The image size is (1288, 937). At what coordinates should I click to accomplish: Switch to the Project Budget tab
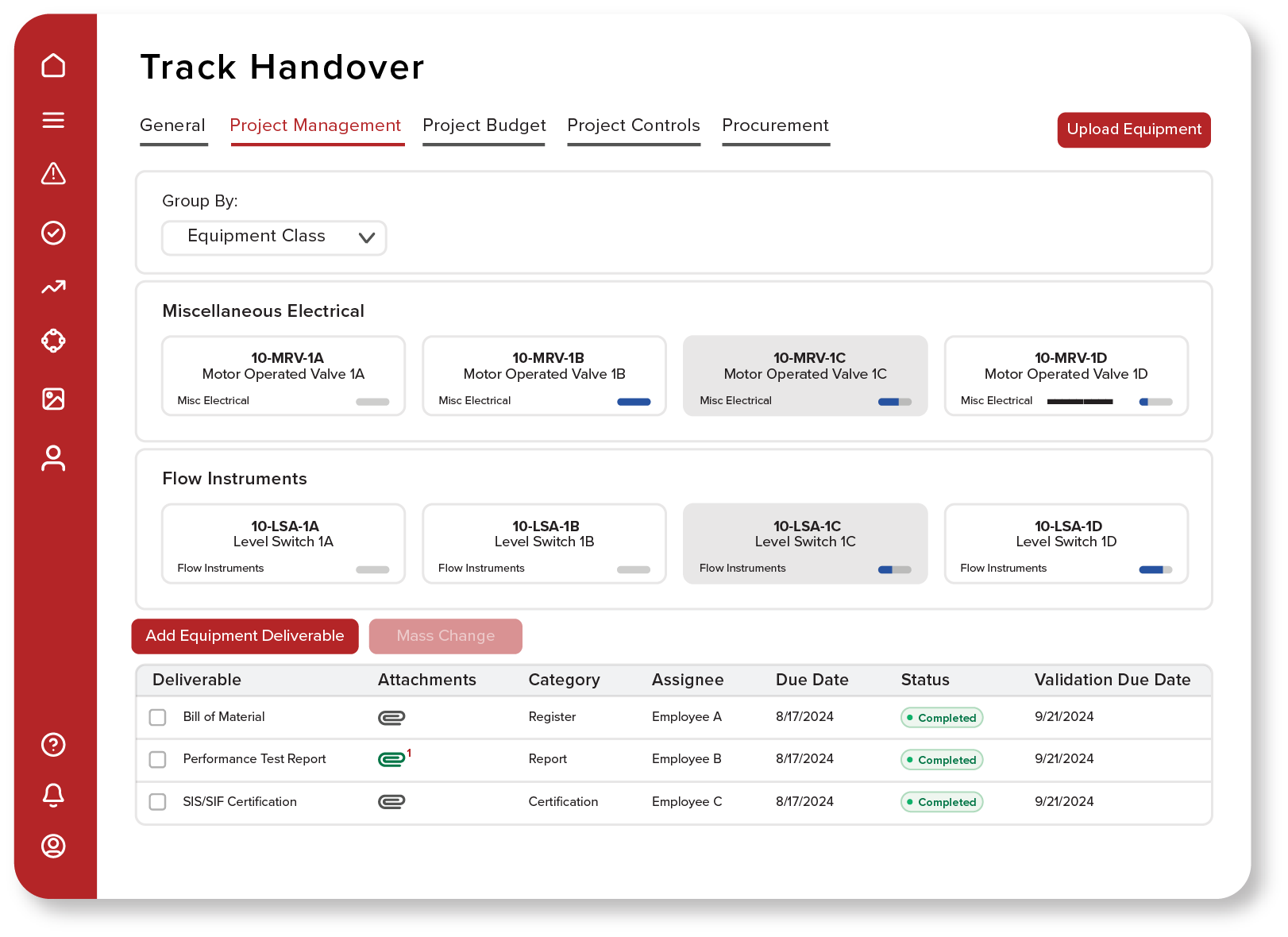click(484, 125)
